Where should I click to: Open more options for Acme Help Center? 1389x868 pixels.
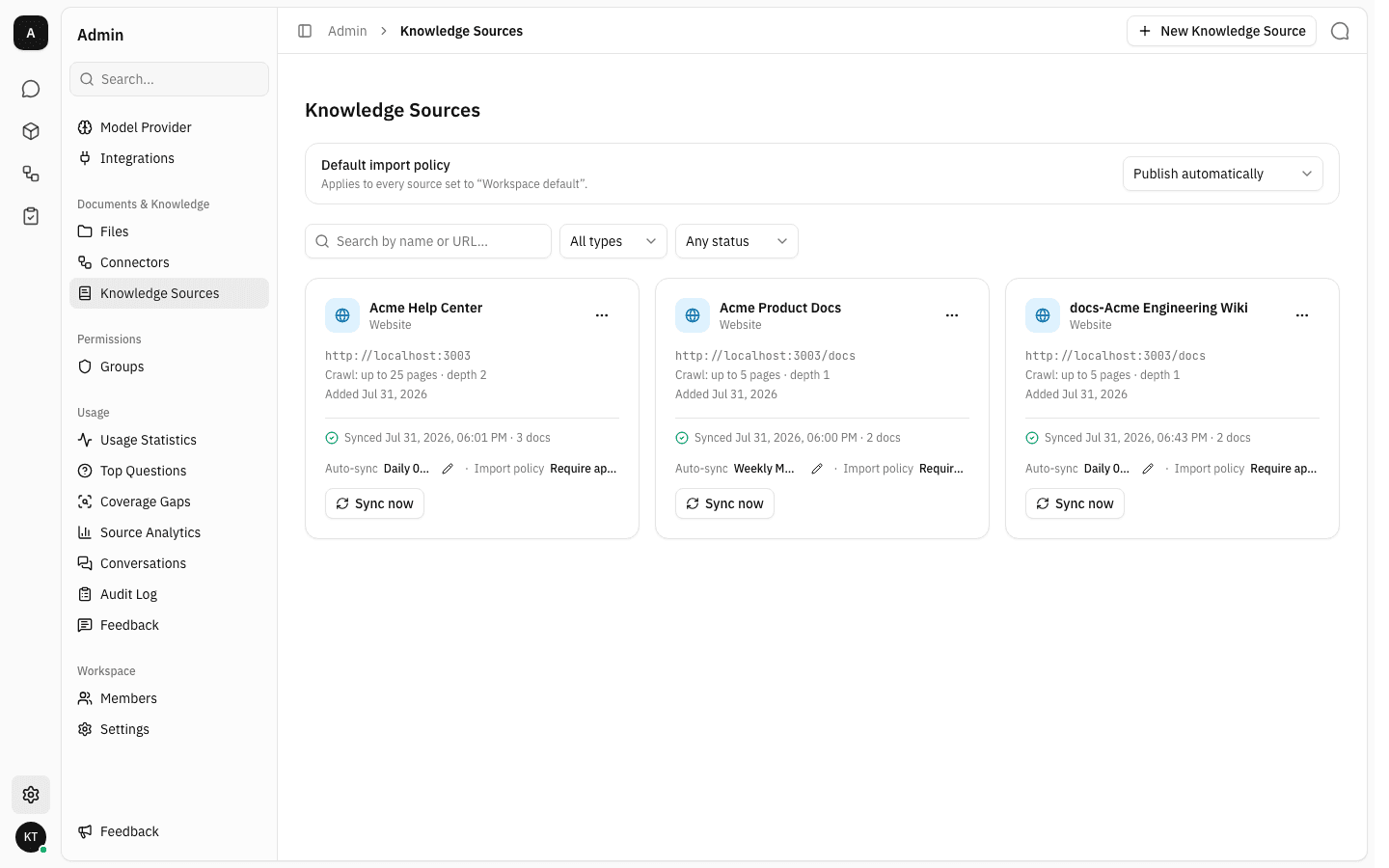tap(602, 315)
